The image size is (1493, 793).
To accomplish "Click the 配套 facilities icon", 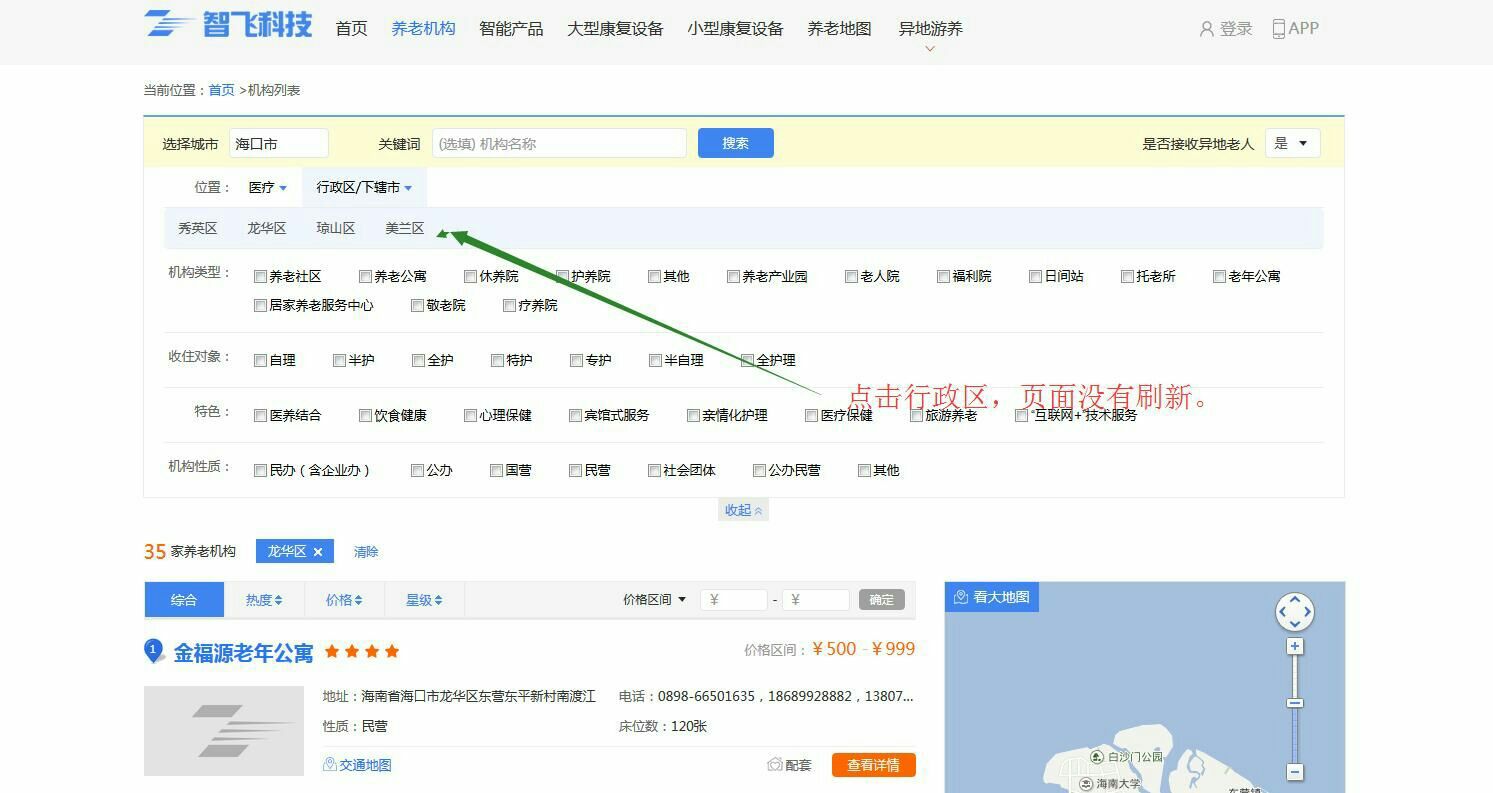I will point(775,765).
